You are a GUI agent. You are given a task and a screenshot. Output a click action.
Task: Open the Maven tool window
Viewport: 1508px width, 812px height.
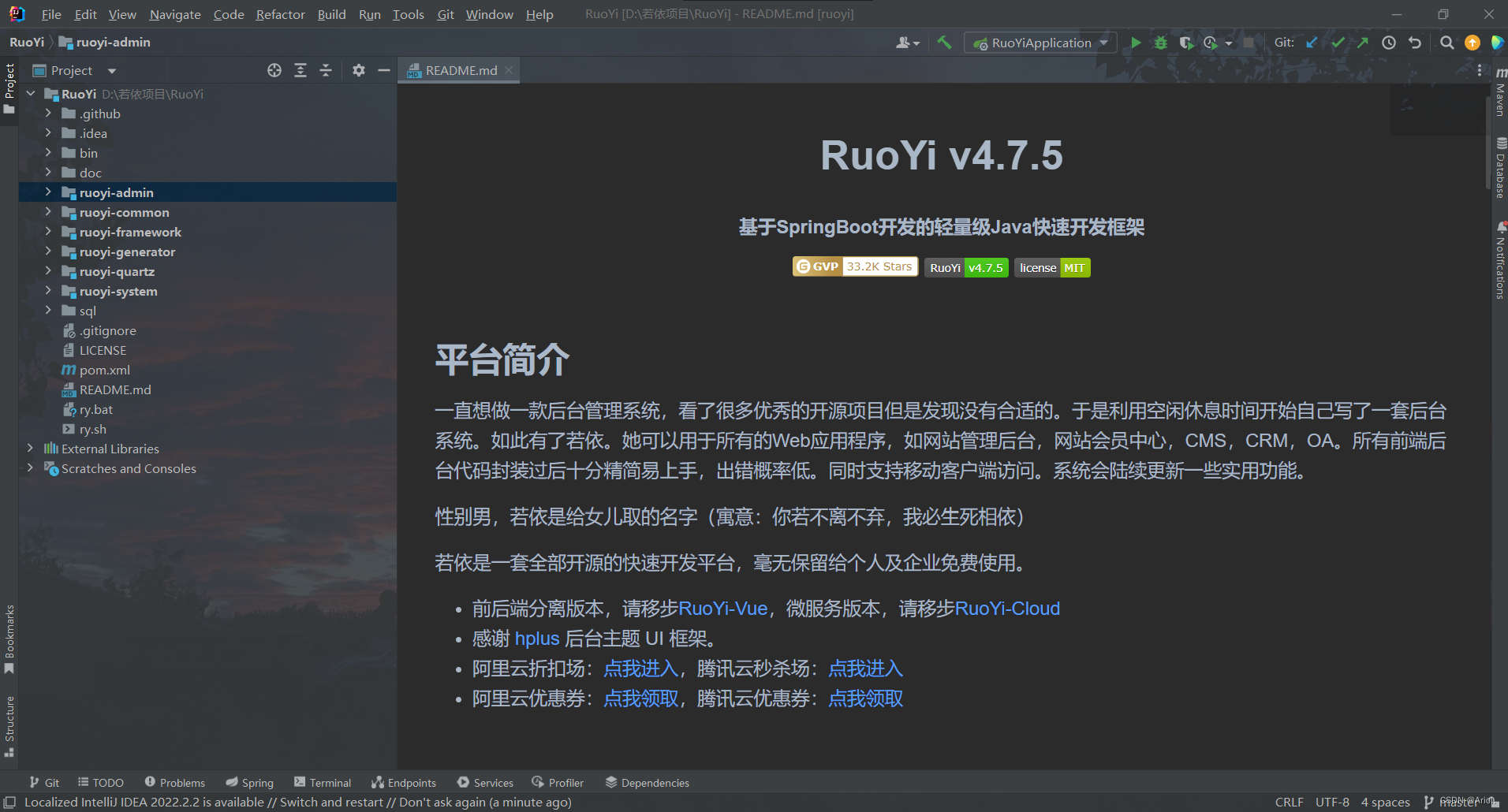[x=1500, y=93]
